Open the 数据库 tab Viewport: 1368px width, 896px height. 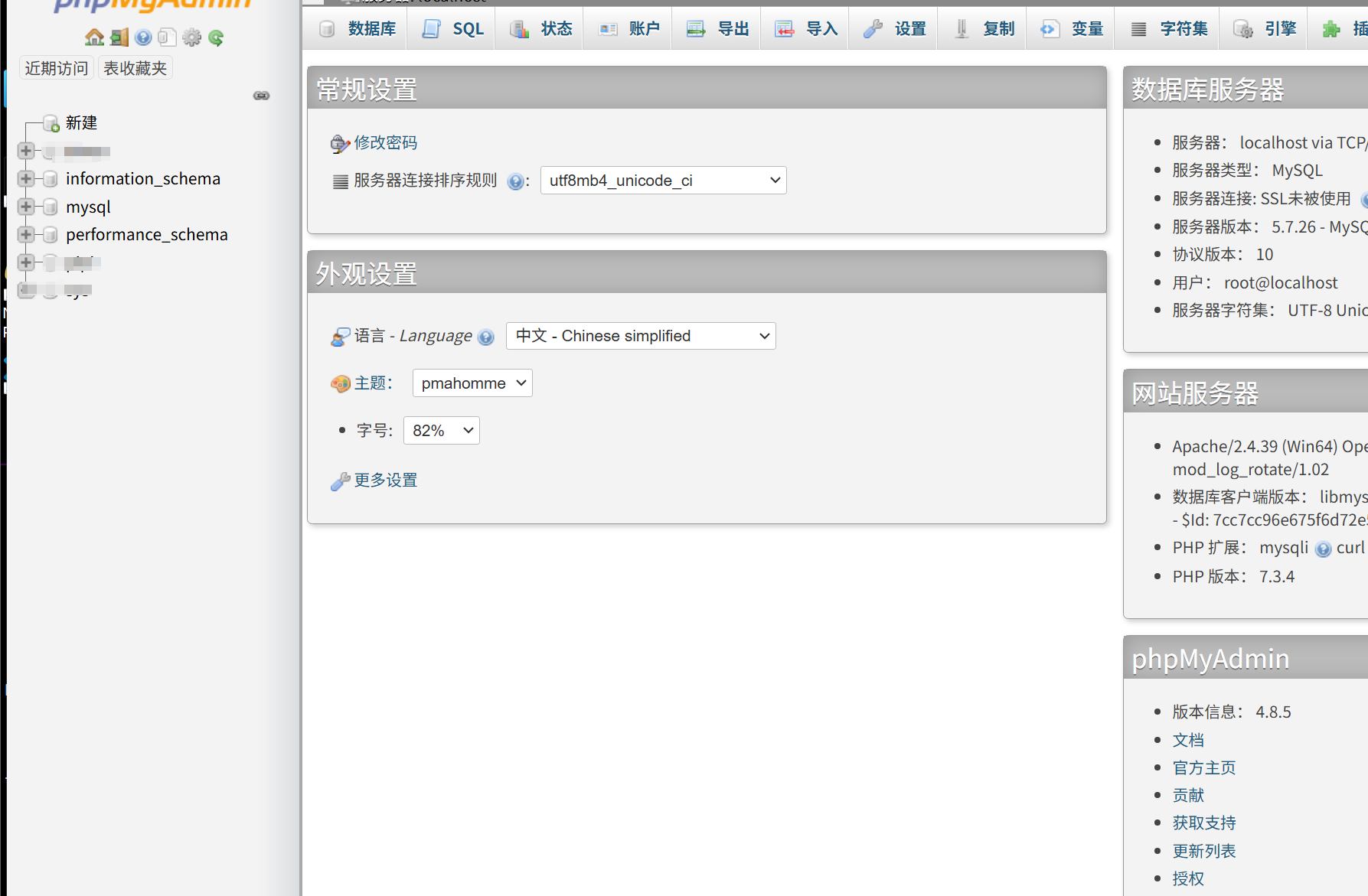pos(358,28)
